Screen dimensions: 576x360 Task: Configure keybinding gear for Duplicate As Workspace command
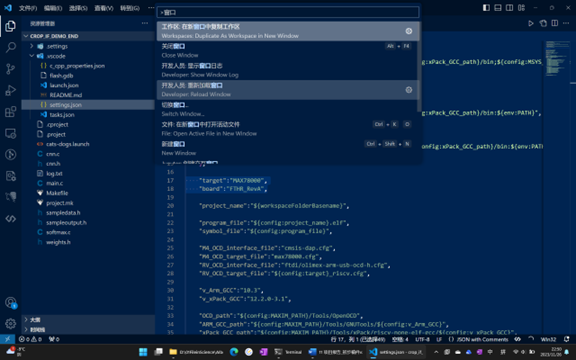[408, 31]
